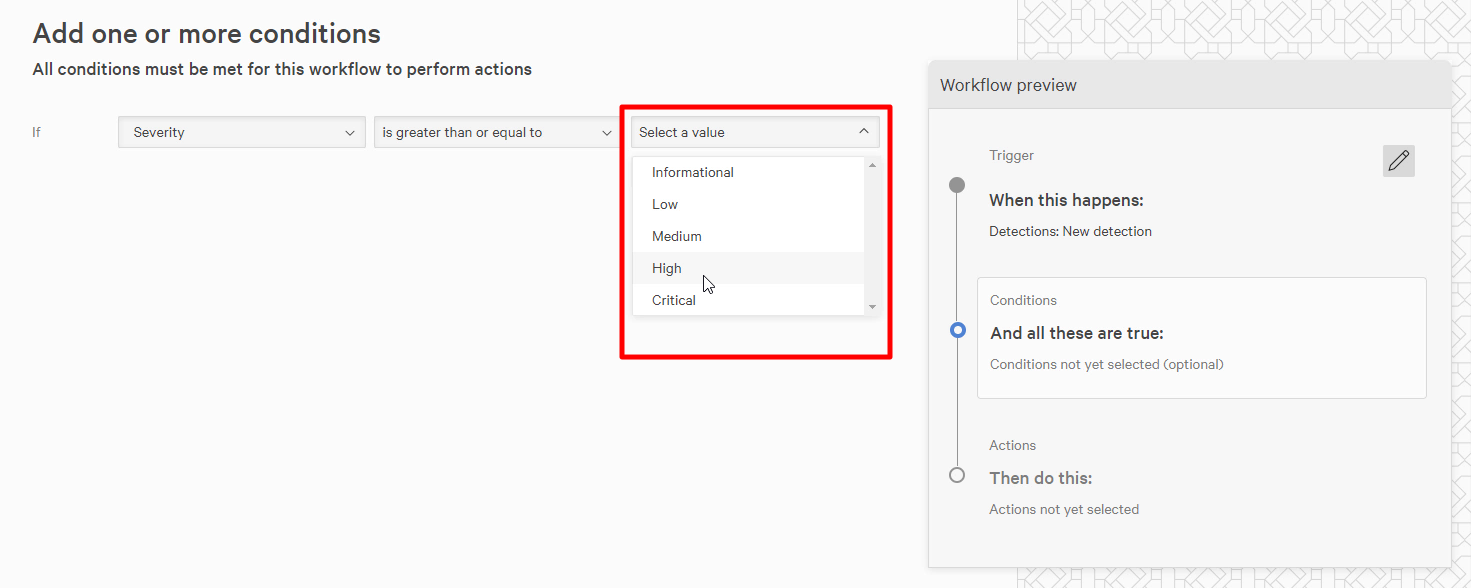This screenshot has height=588, width=1471.
Task: Click the scroll up arrow in value list
Action: [872, 166]
